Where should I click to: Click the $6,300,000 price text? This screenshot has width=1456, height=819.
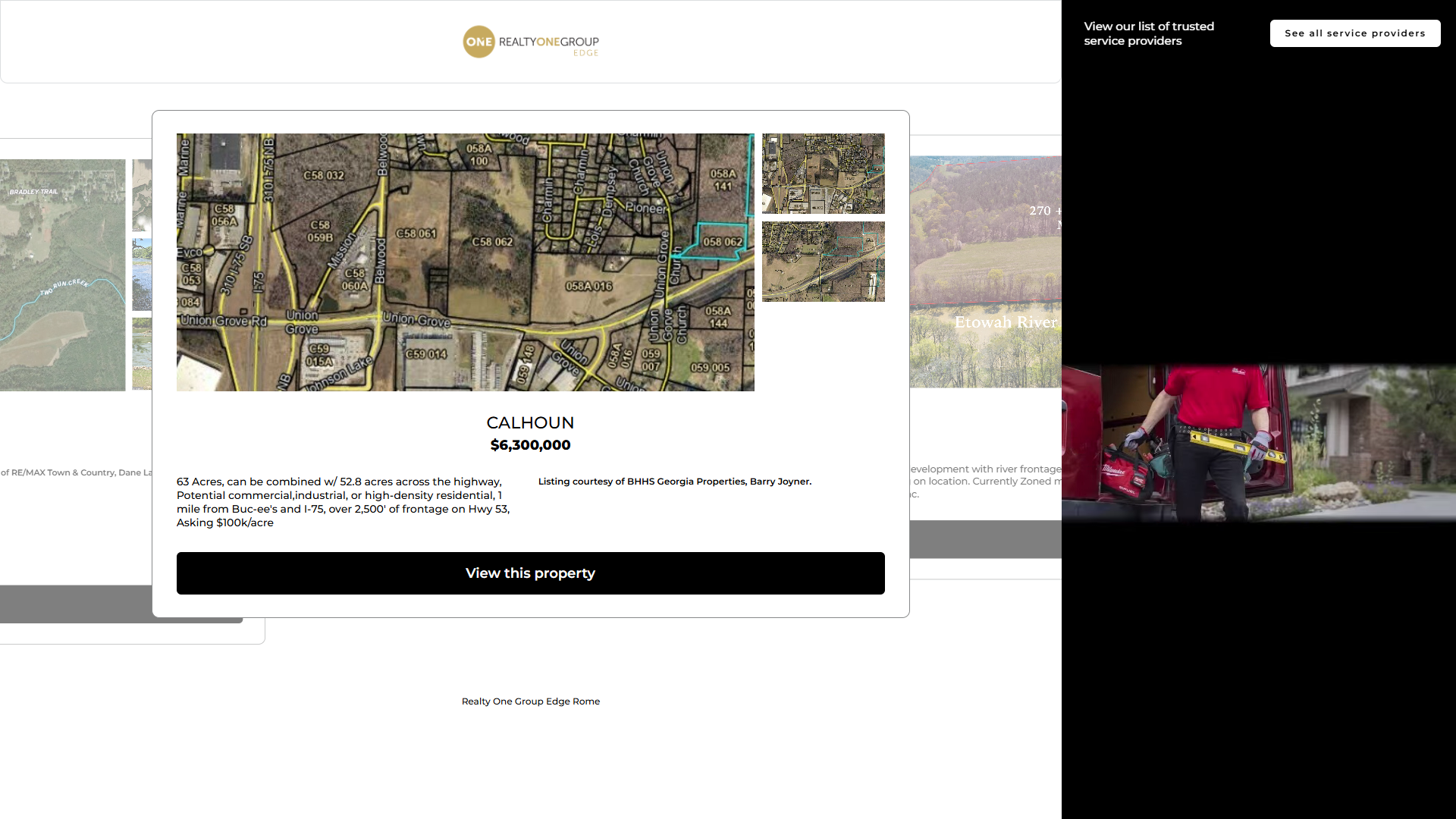pos(530,445)
